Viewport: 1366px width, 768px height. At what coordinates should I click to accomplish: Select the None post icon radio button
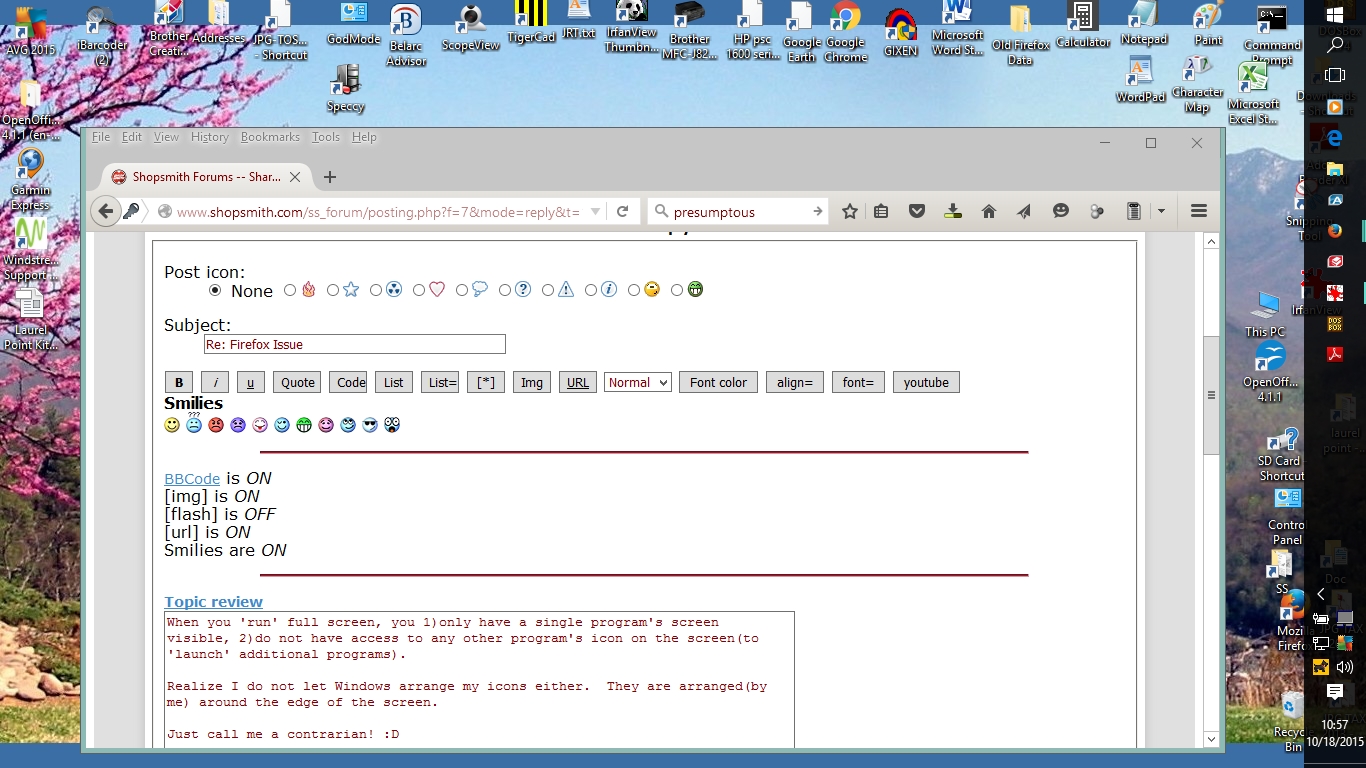(x=215, y=290)
